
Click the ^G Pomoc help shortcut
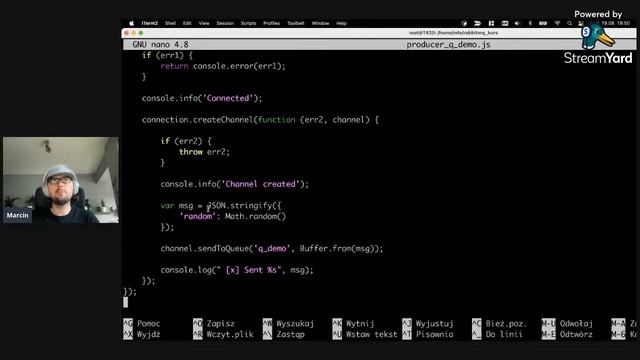pos(142,324)
